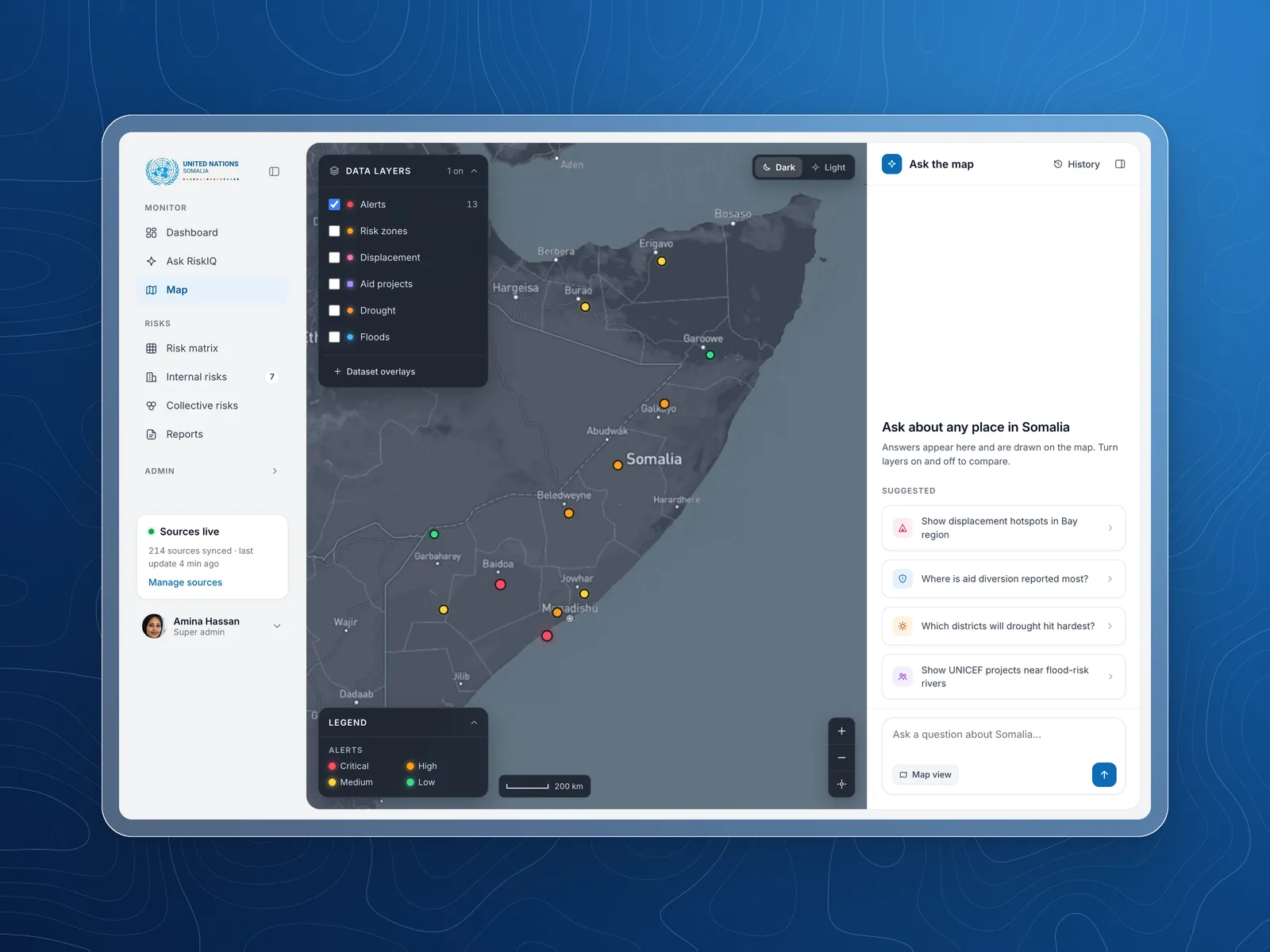Viewport: 1270px width, 952px height.
Task: Turn on the Drought layer checkbox
Action: (x=334, y=310)
